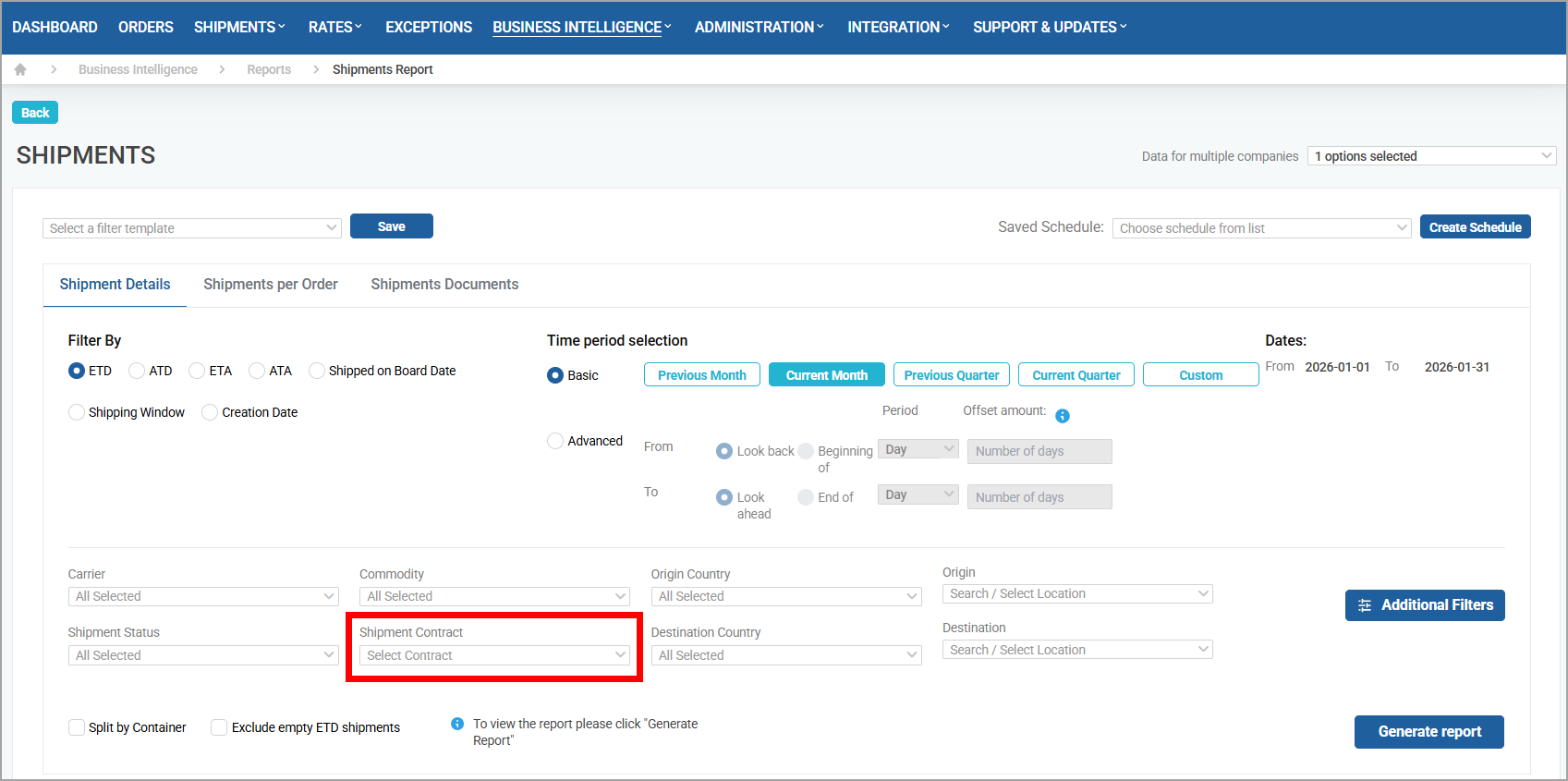Image resolution: width=1568 pixels, height=781 pixels.
Task: Open To row Day period dropdown
Action: [918, 494]
